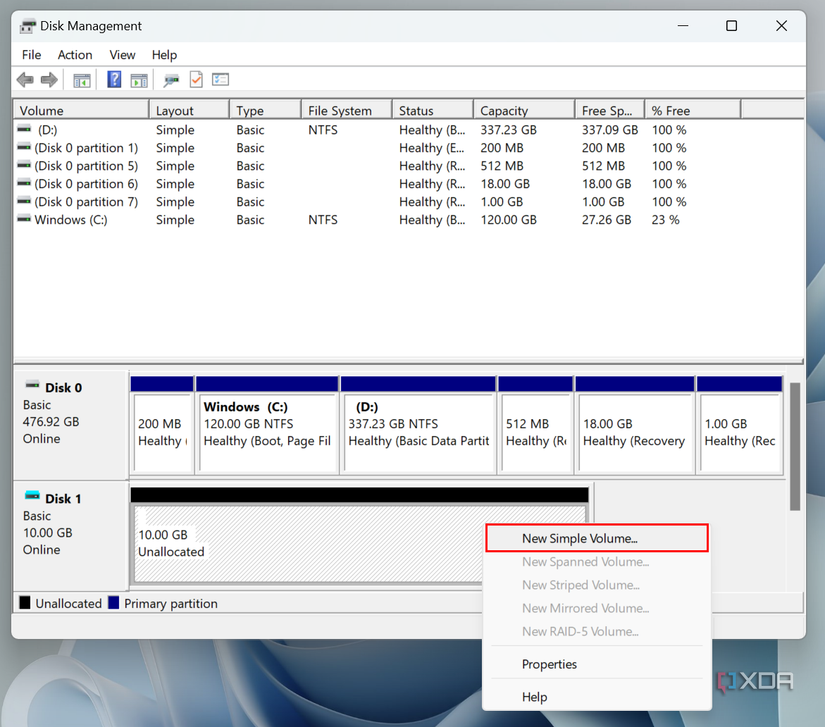Click NTFS cell in Windows (C:) row

(323, 219)
